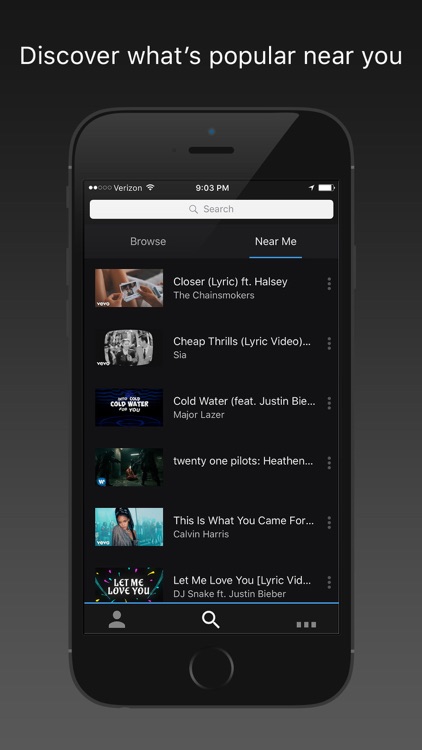Open options for twenty one pilots video
Viewport: 422px width, 750px height.
click(329, 463)
